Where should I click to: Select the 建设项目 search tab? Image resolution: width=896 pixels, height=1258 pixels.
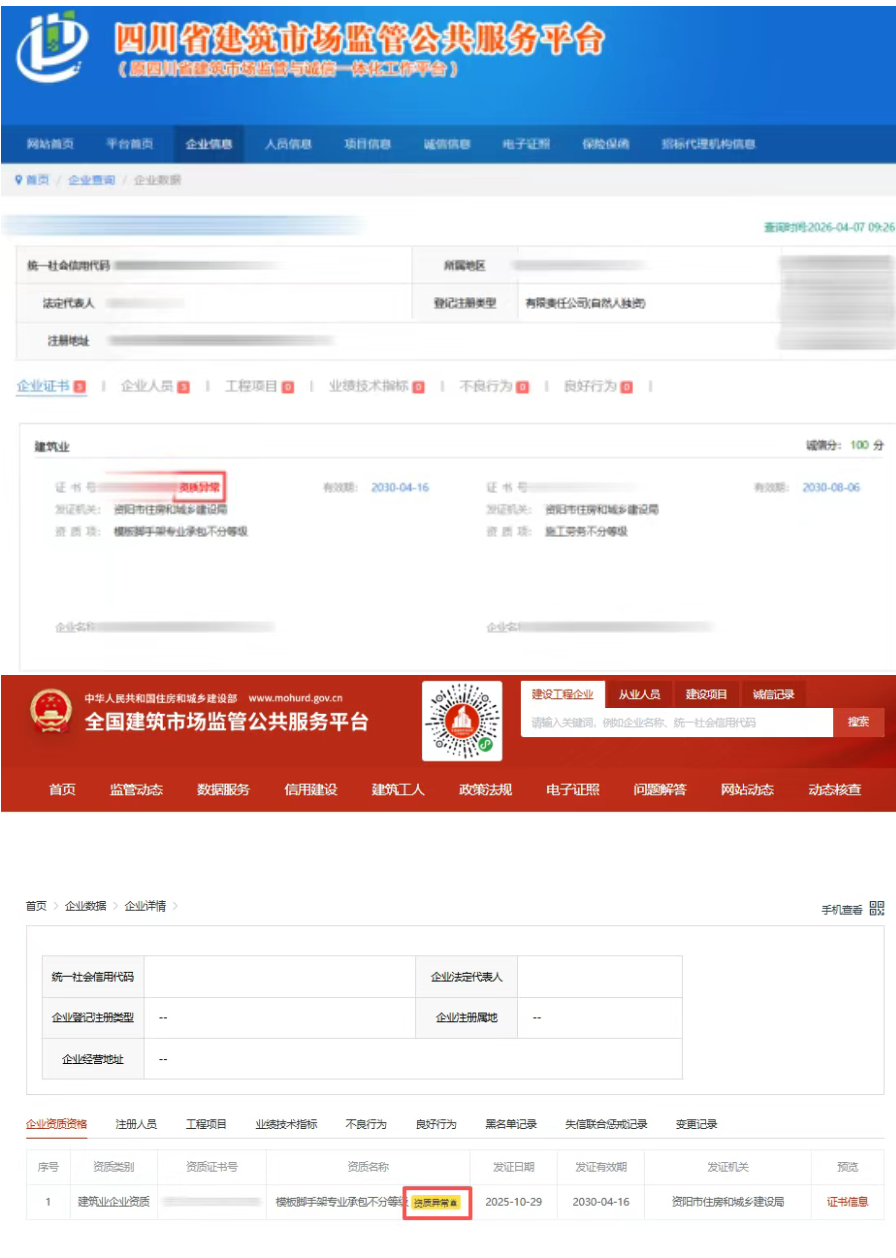[706, 694]
